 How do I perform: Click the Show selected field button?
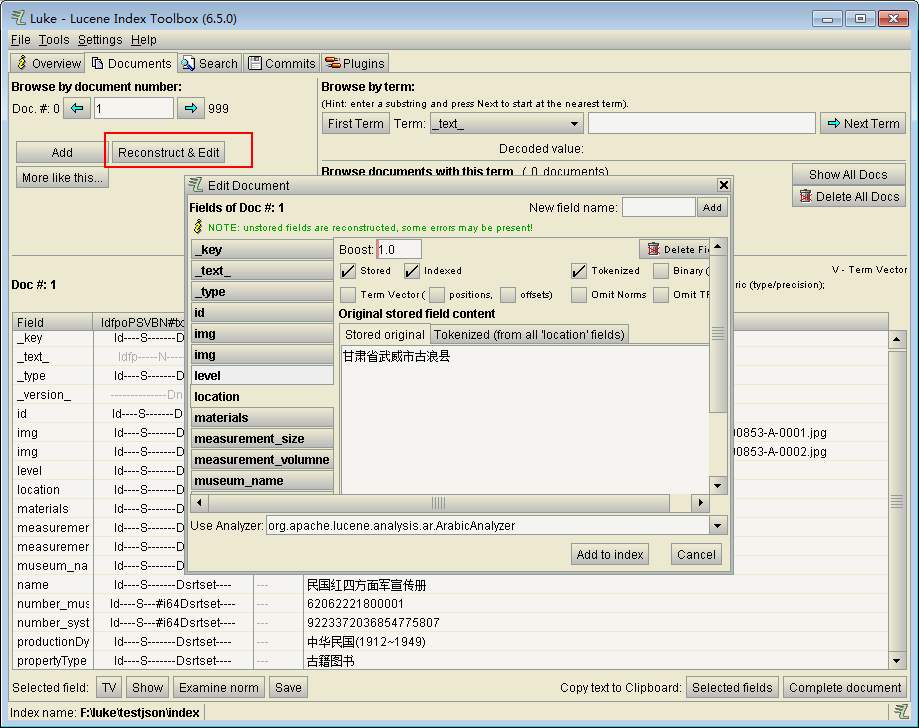click(148, 688)
